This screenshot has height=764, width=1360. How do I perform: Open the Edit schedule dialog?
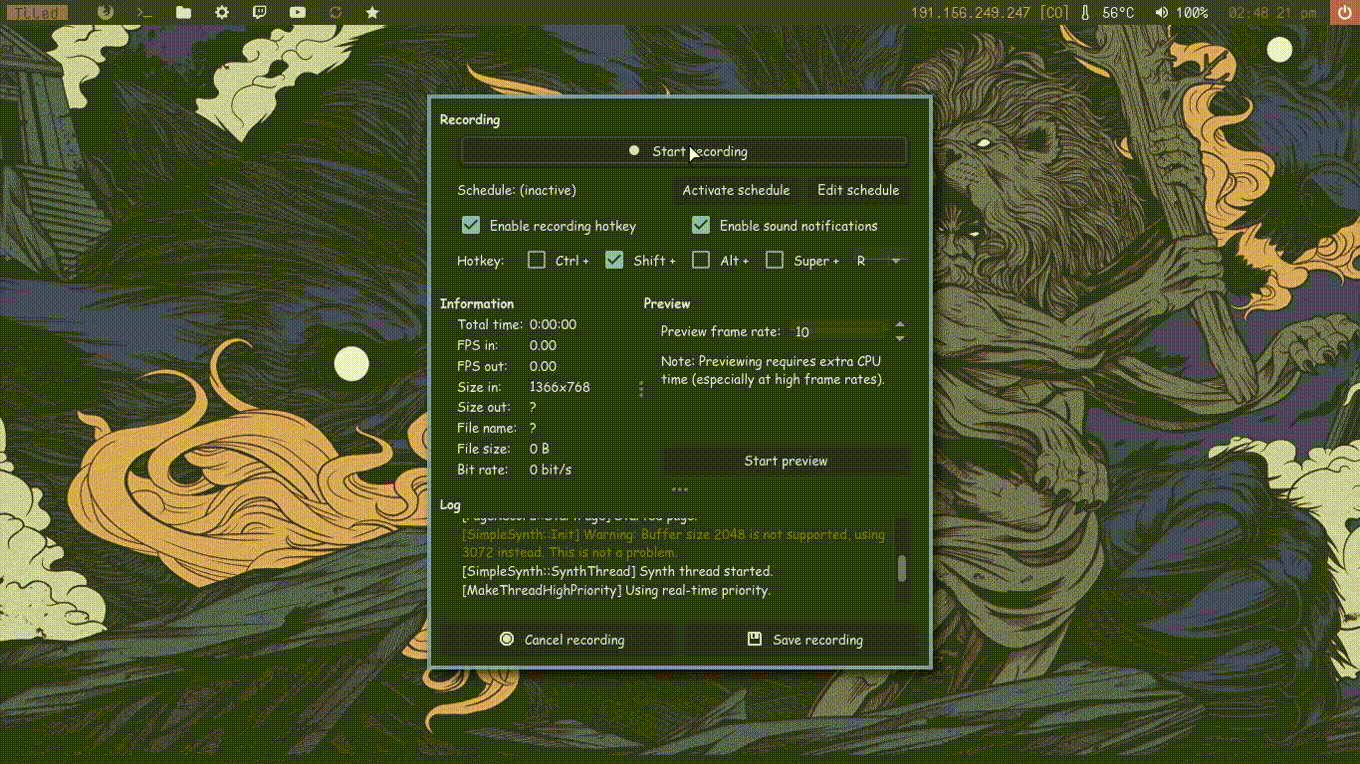858,190
